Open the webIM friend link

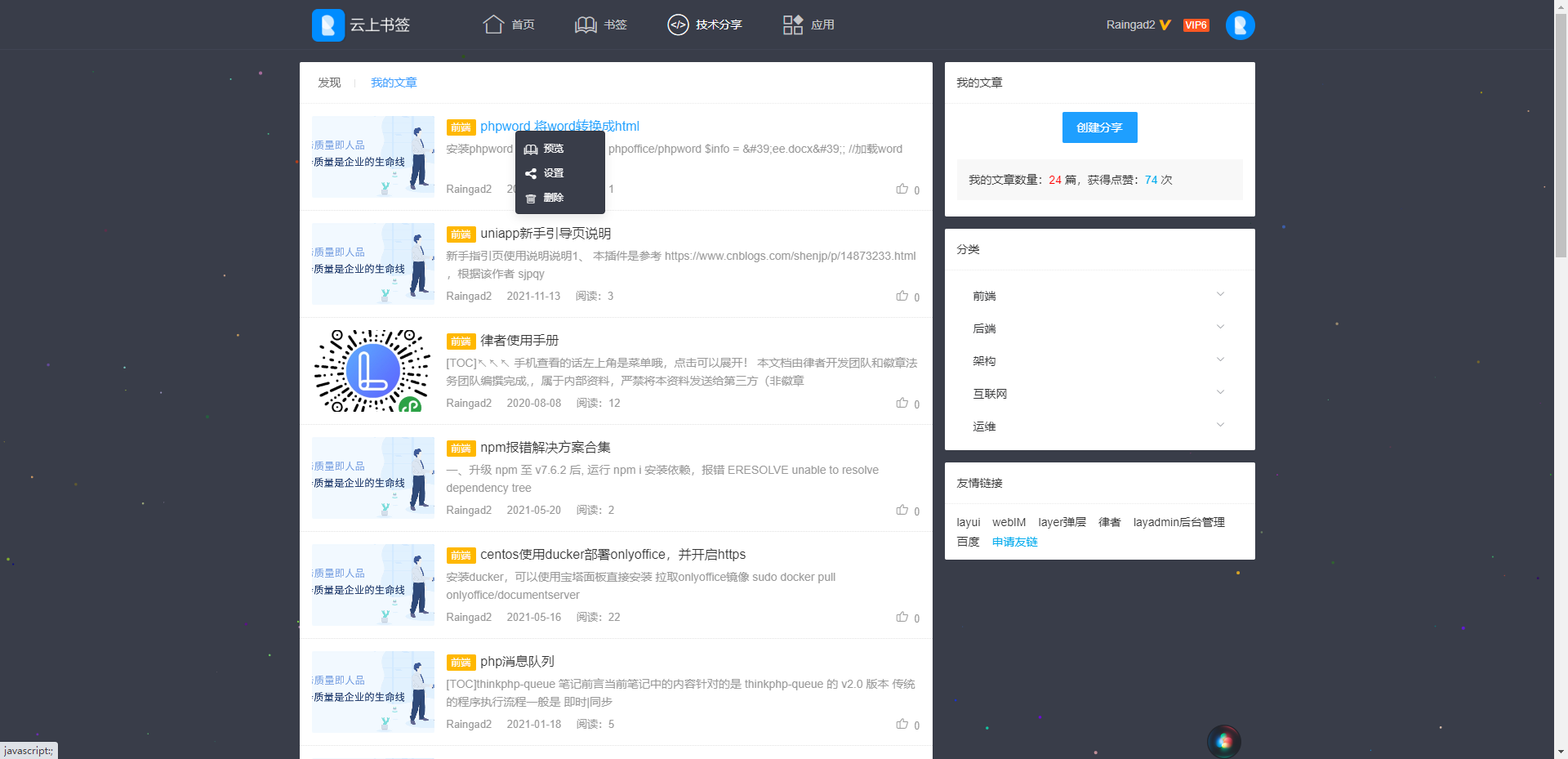tap(1009, 522)
